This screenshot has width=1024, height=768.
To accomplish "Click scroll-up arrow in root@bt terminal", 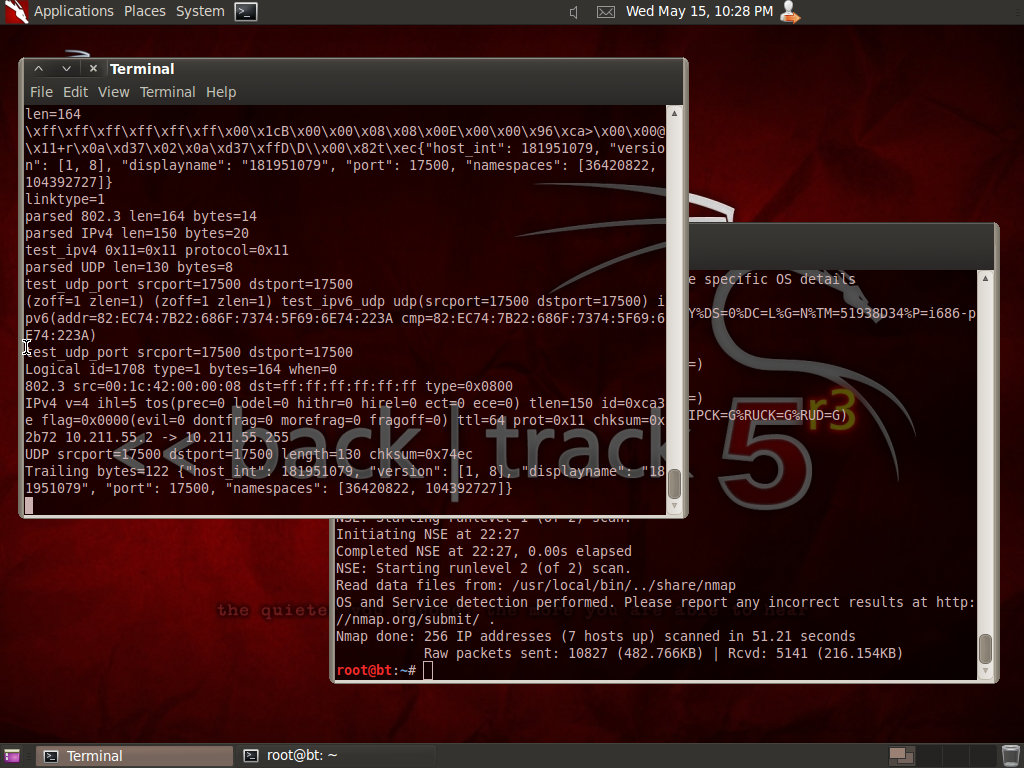I will tap(985, 278).
